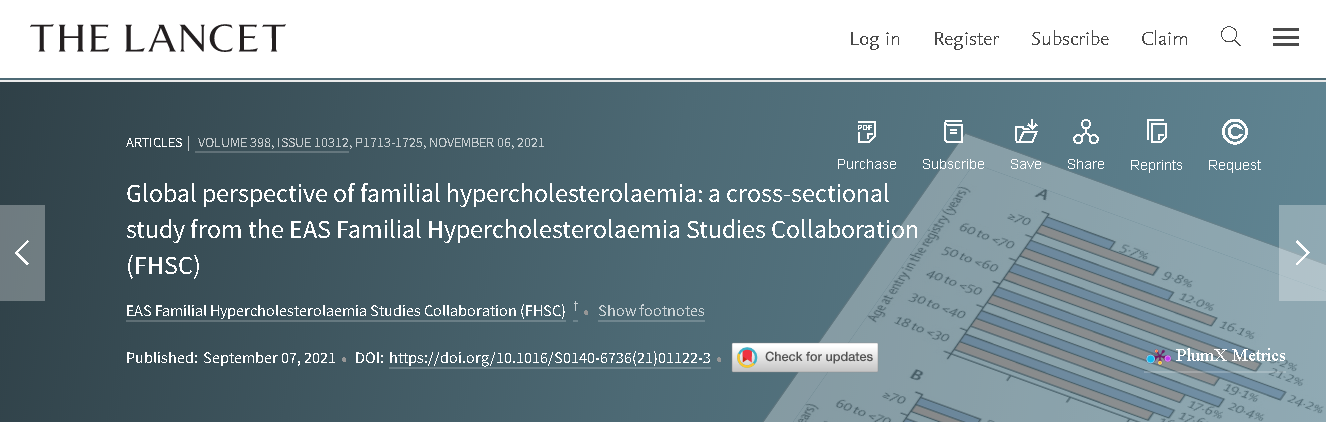Open the article DOI link
Screen dimensions: 1327x425
(549, 358)
